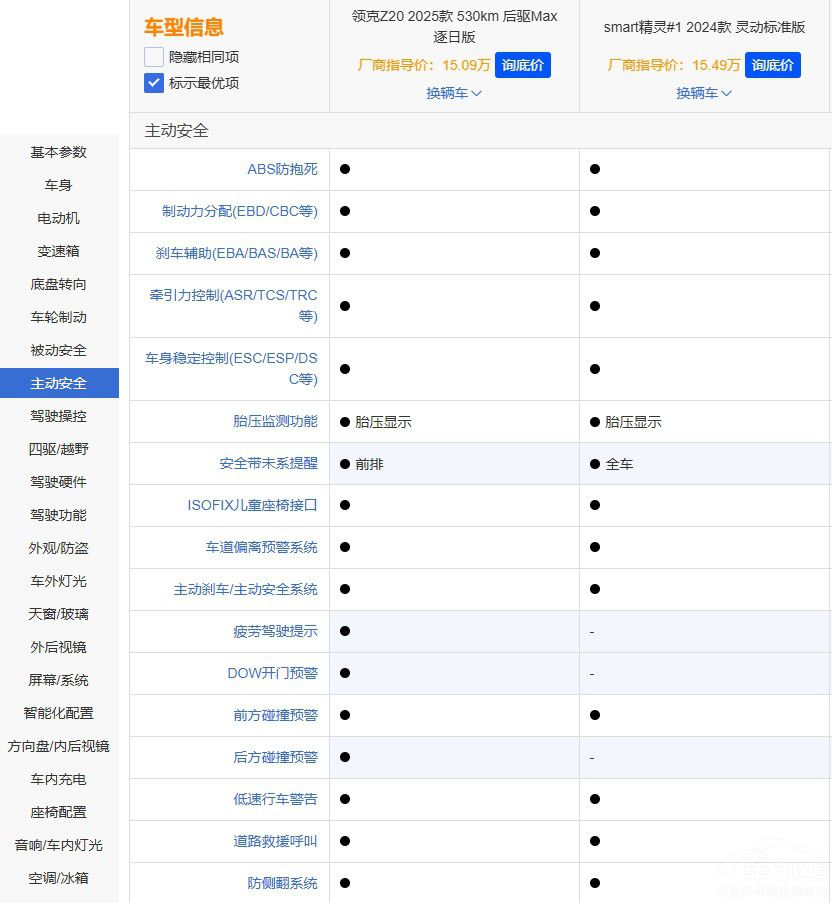
Task: Go to 座椅配置 in the sidebar
Action: pyautogui.click(x=59, y=812)
